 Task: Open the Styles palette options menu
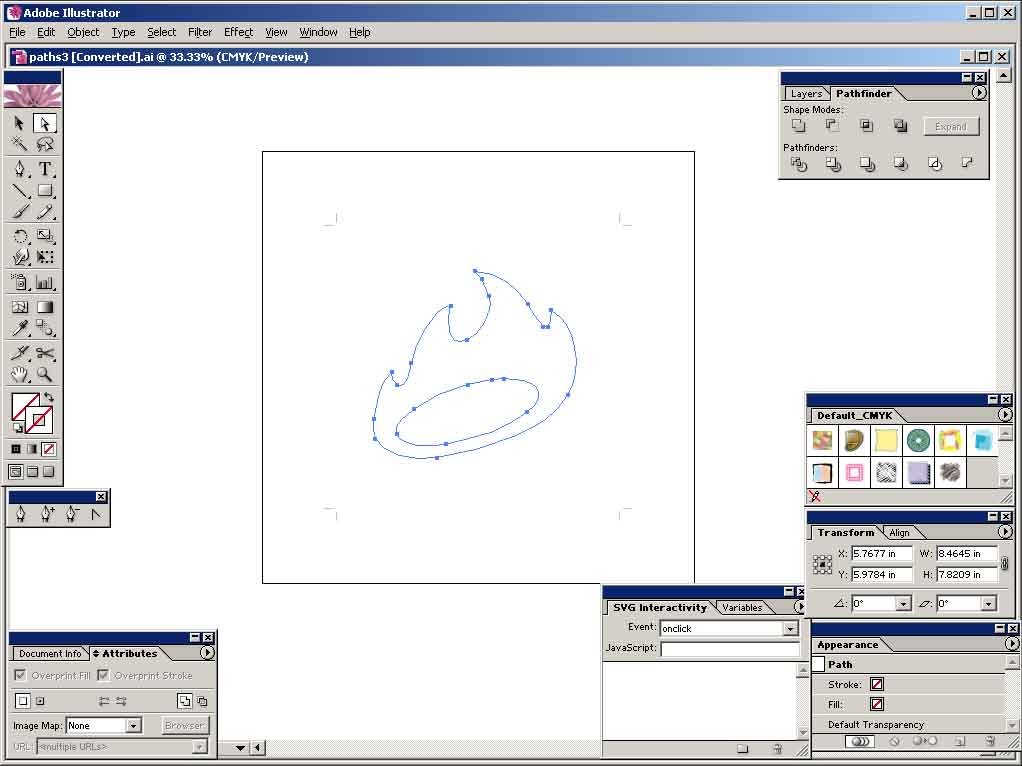tap(1005, 415)
